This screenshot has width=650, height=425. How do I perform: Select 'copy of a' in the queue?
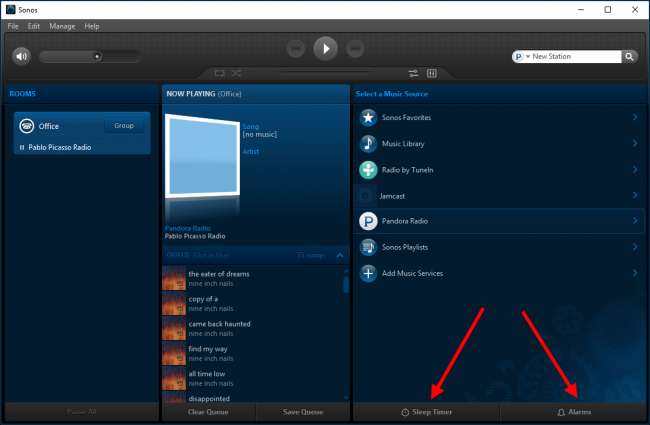pyautogui.click(x=254, y=303)
